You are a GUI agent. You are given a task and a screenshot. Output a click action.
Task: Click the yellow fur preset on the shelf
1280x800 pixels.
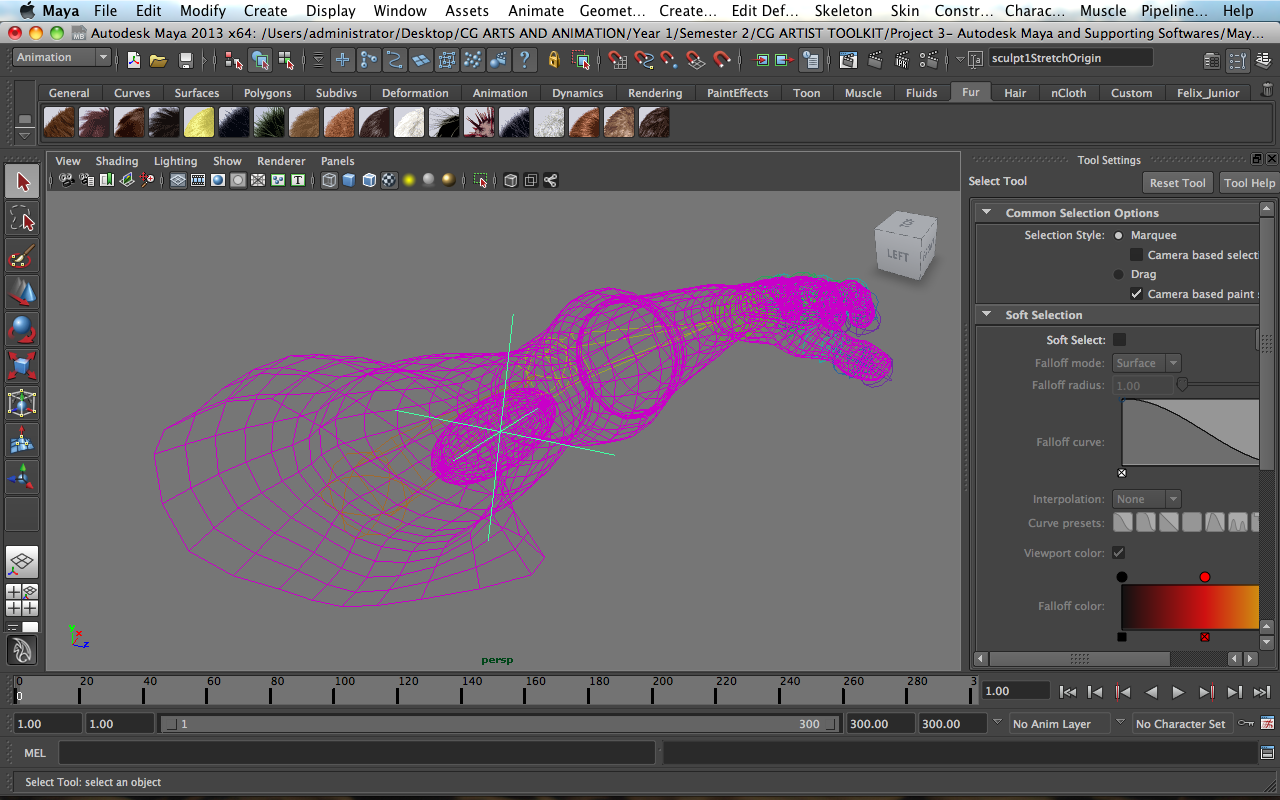(198, 123)
